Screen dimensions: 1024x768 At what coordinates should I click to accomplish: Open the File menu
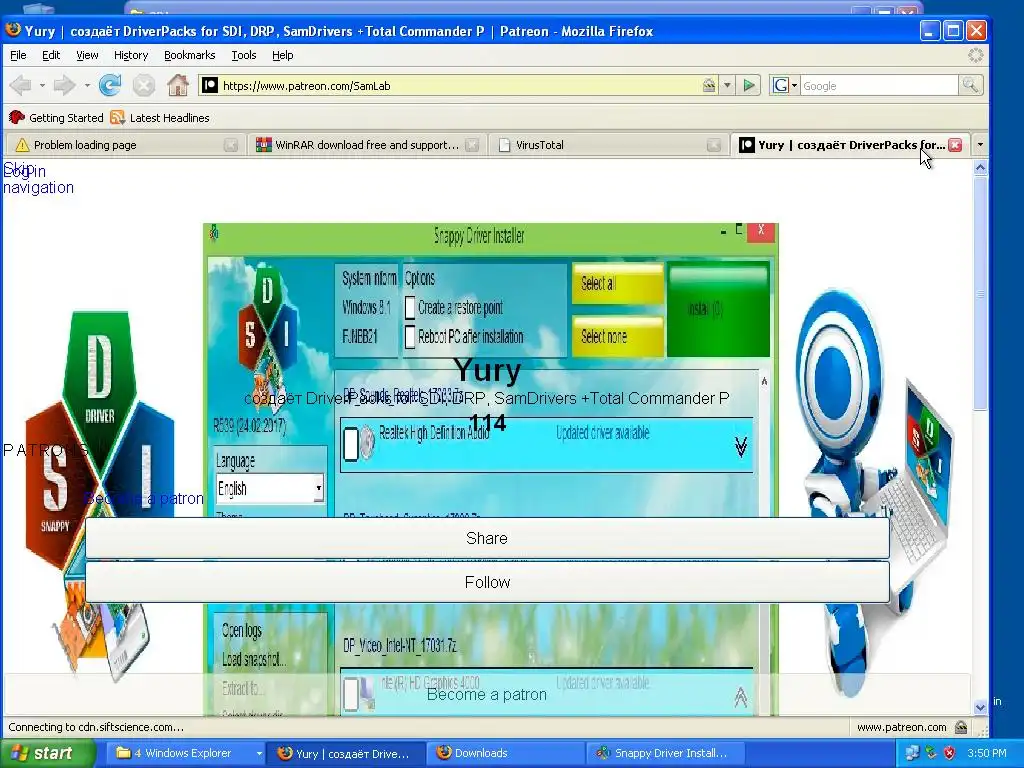18,56
